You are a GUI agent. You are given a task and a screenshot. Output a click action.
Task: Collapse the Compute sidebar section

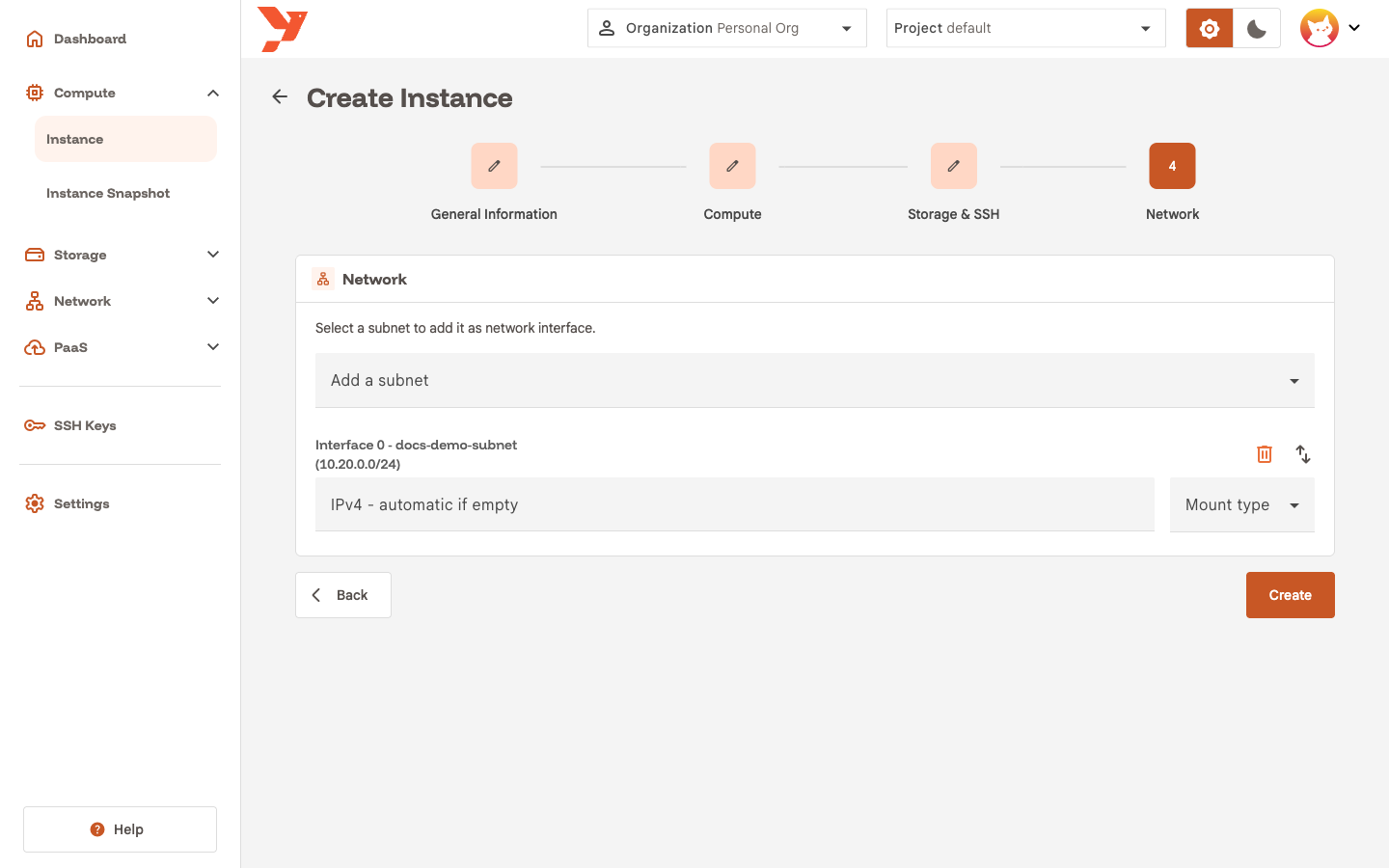[x=213, y=93]
